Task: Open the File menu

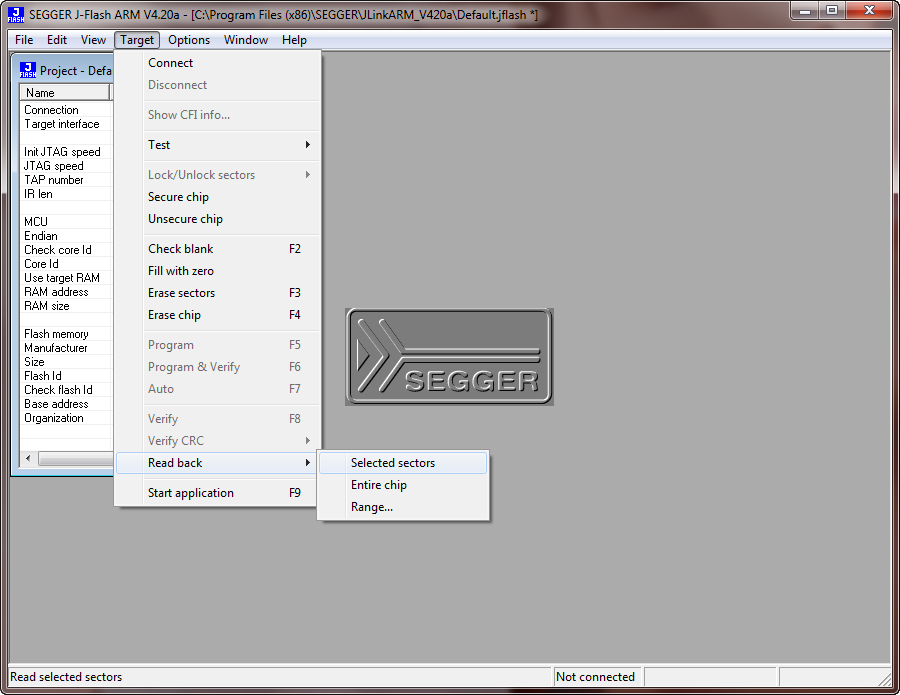Action: pyautogui.click(x=24, y=40)
